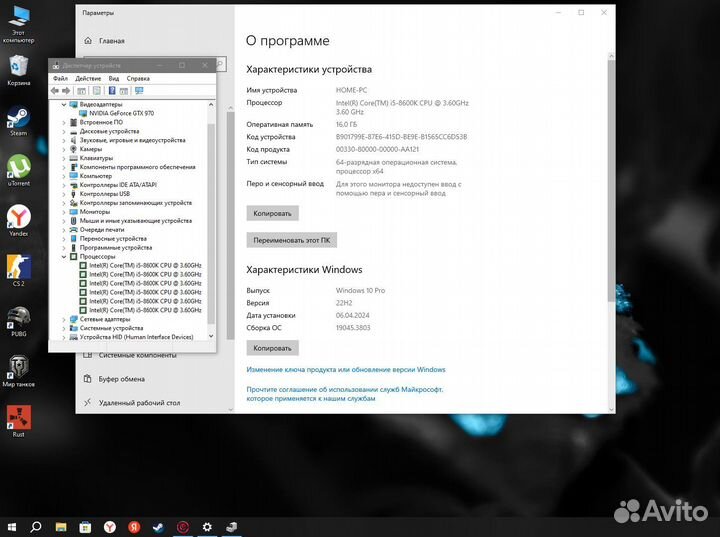The image size is (720, 537).
Task: Open the Корзина recycle bin icon
Action: pos(18,70)
